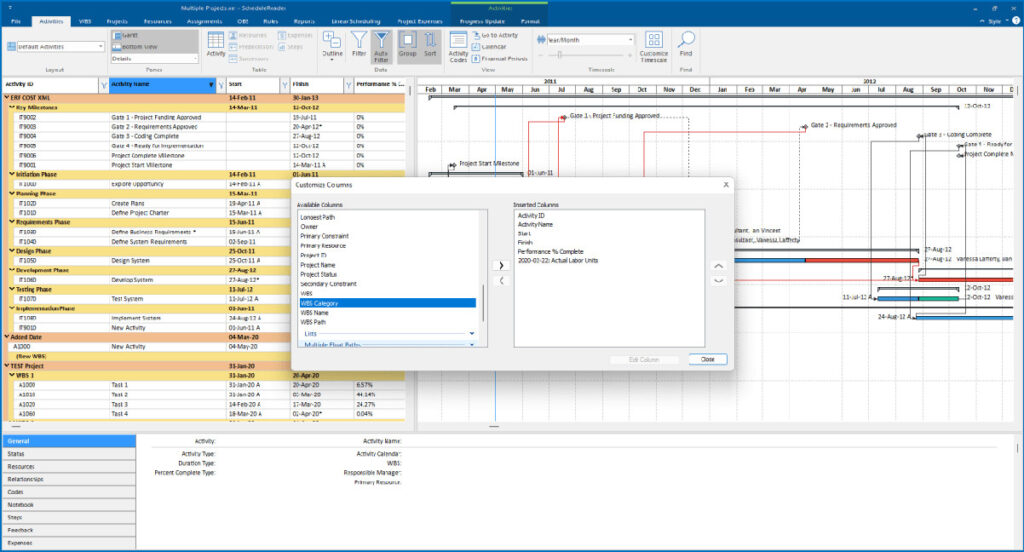Select Longest Path in Available Columns
The image size is (1024, 552).
[x=317, y=217]
